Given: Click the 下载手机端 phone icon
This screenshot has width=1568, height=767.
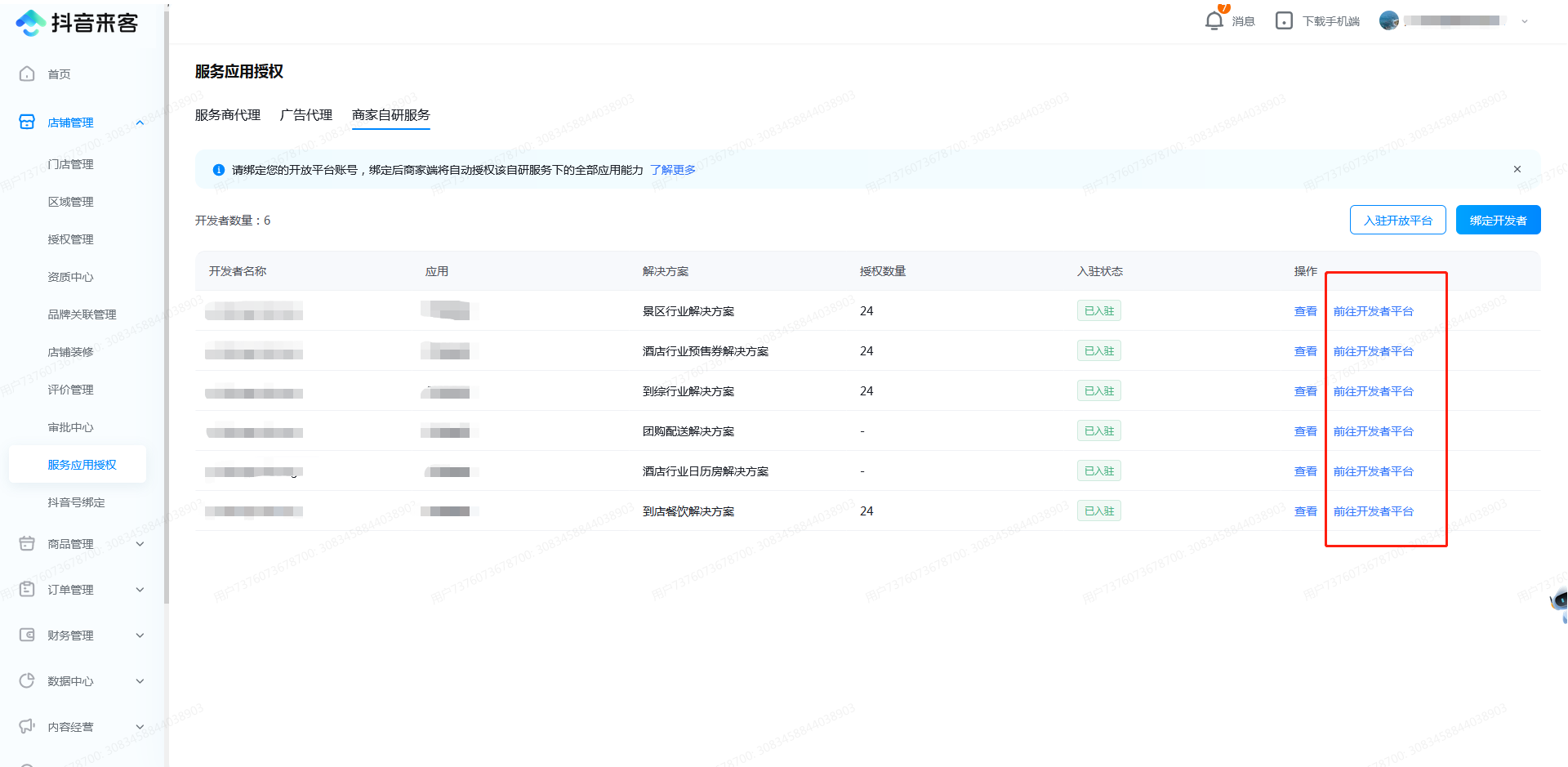Looking at the screenshot, I should pyautogui.click(x=1284, y=20).
